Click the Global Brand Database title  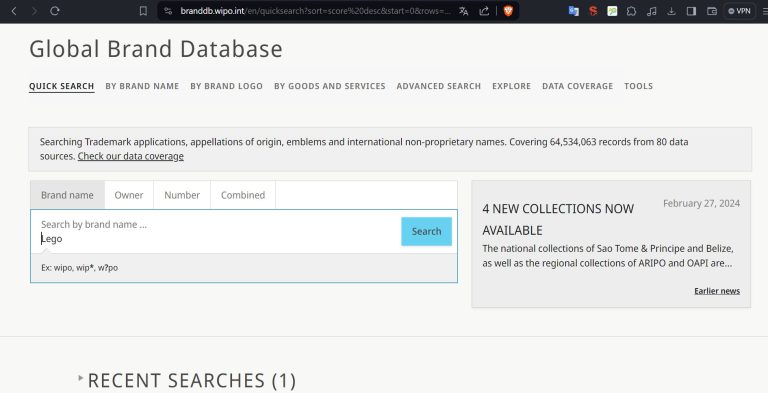point(156,49)
